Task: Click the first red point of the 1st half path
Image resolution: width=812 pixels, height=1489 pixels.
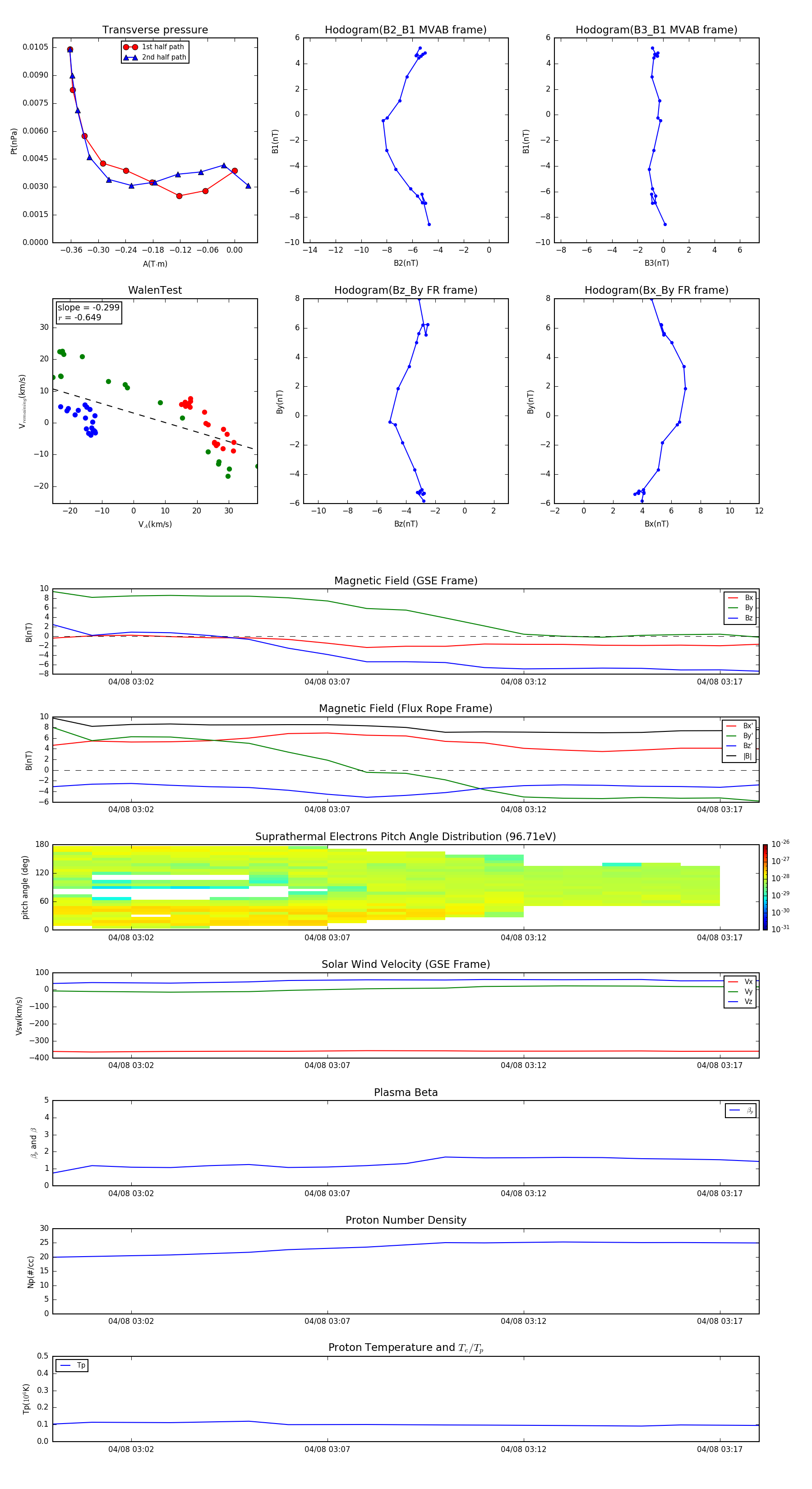Action: point(70,50)
